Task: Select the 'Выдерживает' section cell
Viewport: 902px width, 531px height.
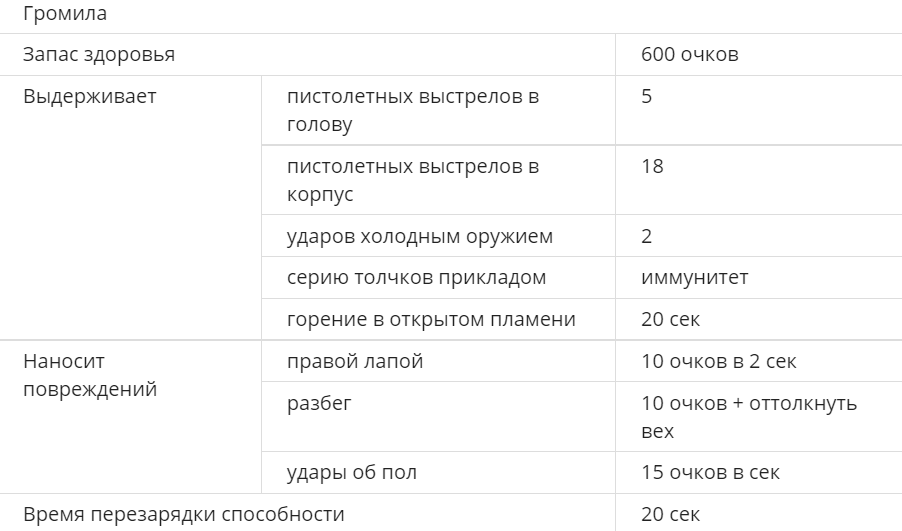Action: (x=90, y=97)
